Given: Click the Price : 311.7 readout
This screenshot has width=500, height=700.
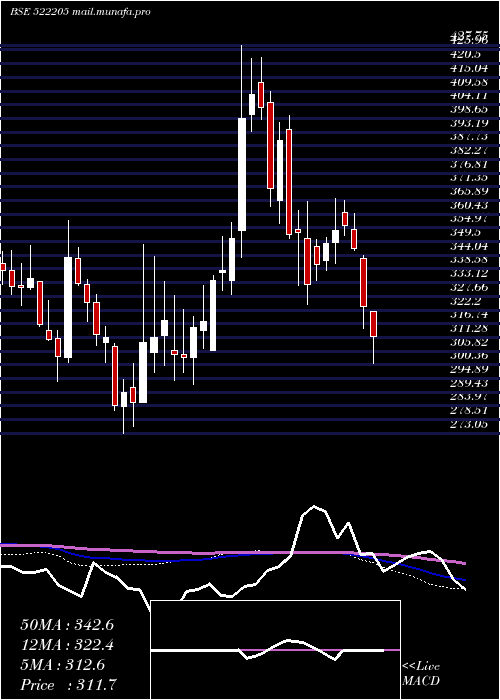Looking at the screenshot, I should [69, 685].
